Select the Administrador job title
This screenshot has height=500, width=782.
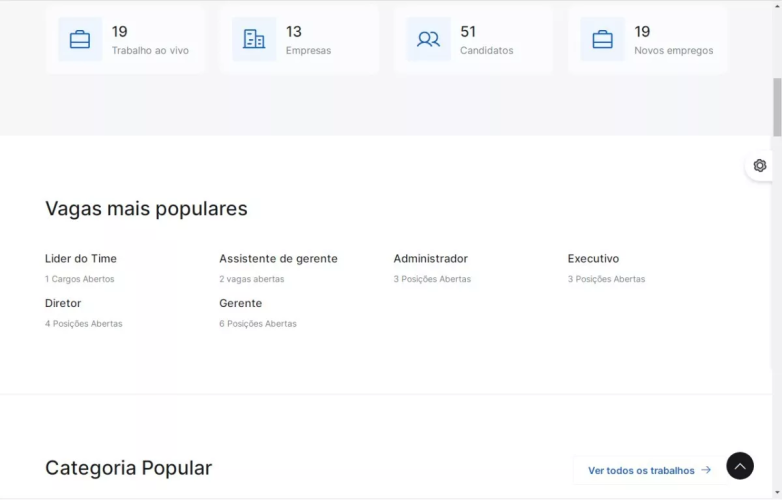tap(430, 259)
